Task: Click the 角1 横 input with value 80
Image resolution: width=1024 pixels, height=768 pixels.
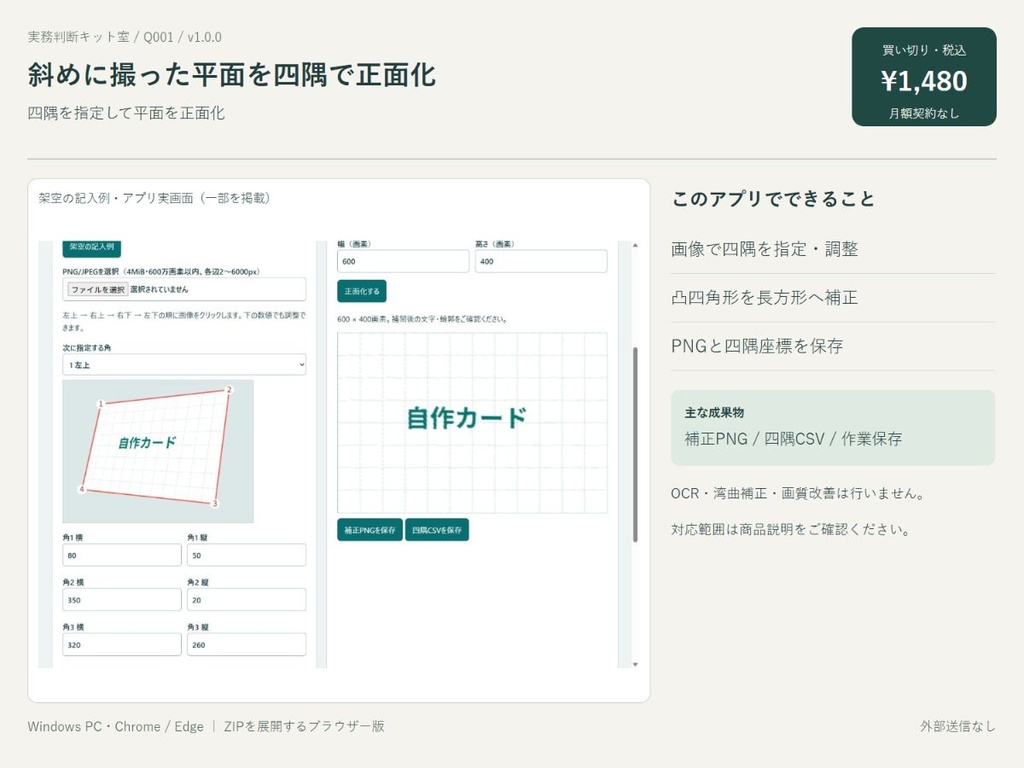Action: point(121,555)
